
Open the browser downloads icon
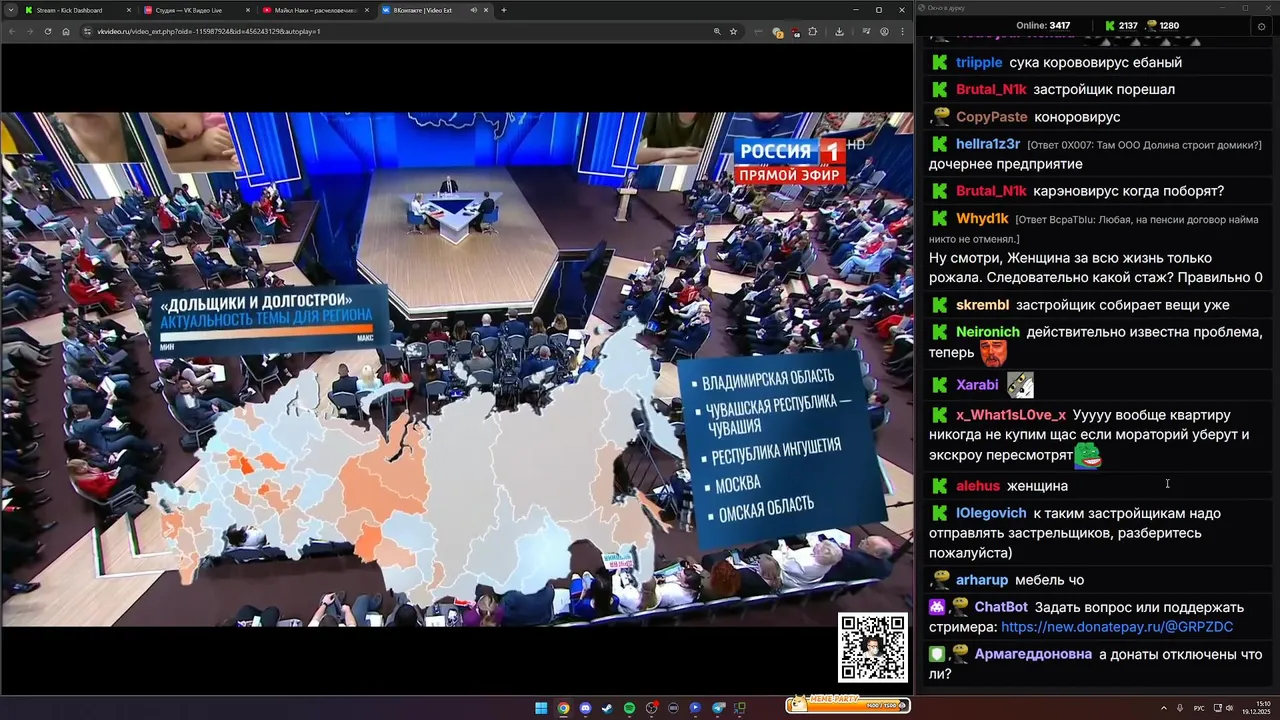click(839, 31)
